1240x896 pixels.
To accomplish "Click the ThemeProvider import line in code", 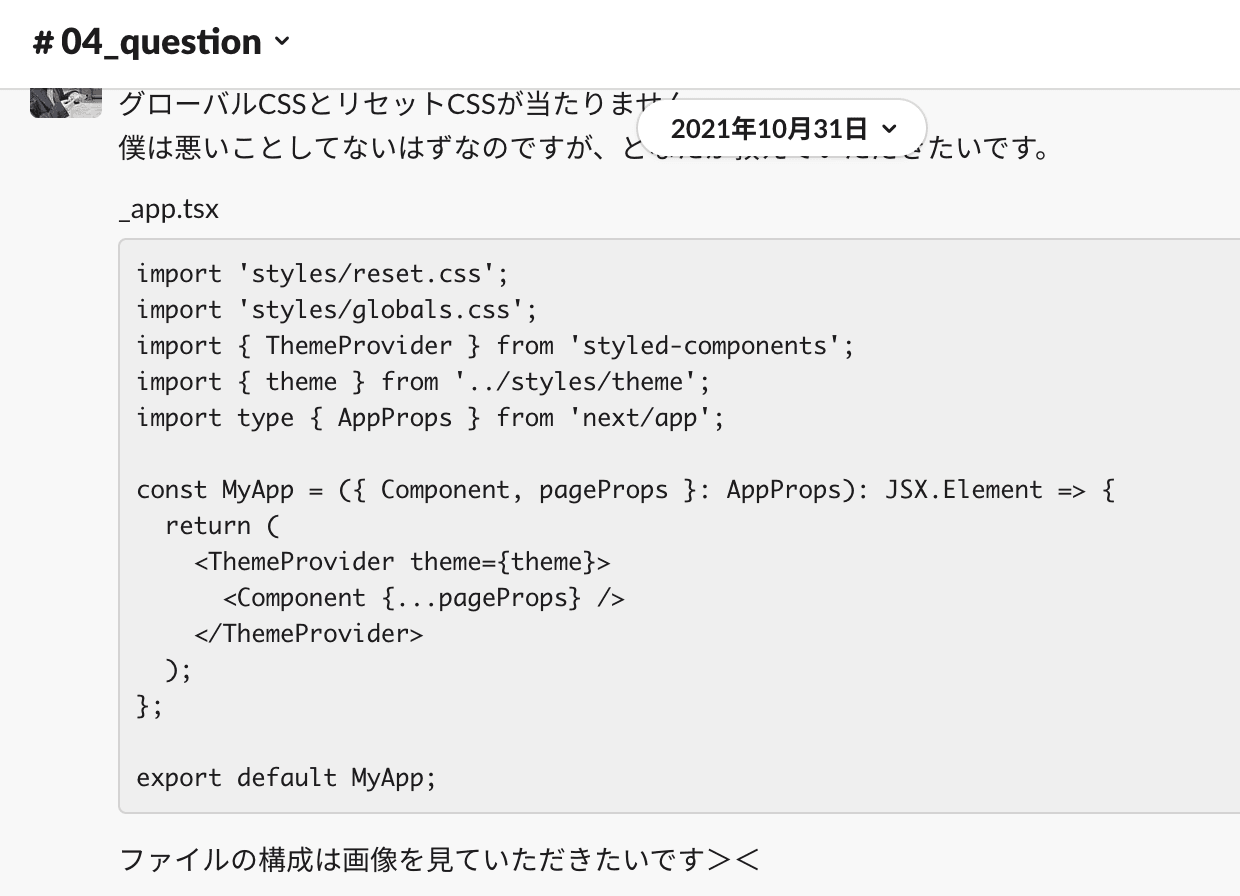I will click(496, 346).
